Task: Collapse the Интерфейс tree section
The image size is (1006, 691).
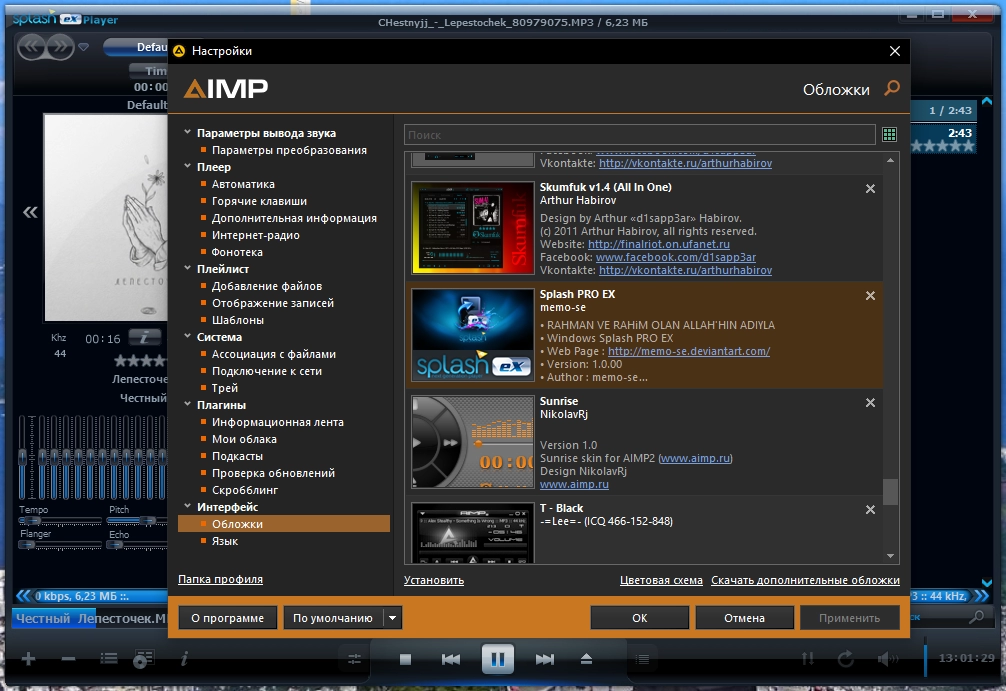Action: 187,506
